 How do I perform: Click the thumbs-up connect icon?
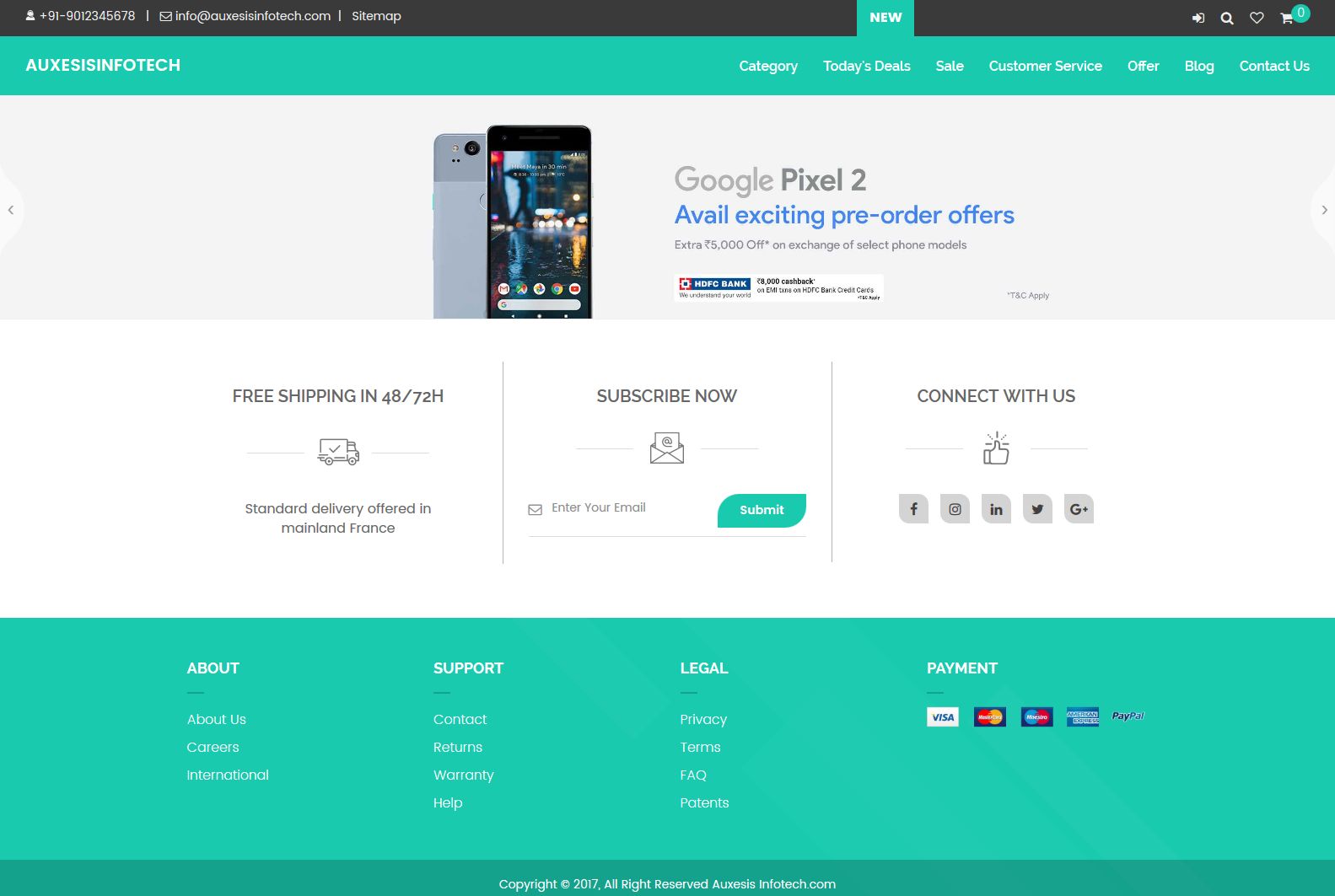click(x=996, y=448)
